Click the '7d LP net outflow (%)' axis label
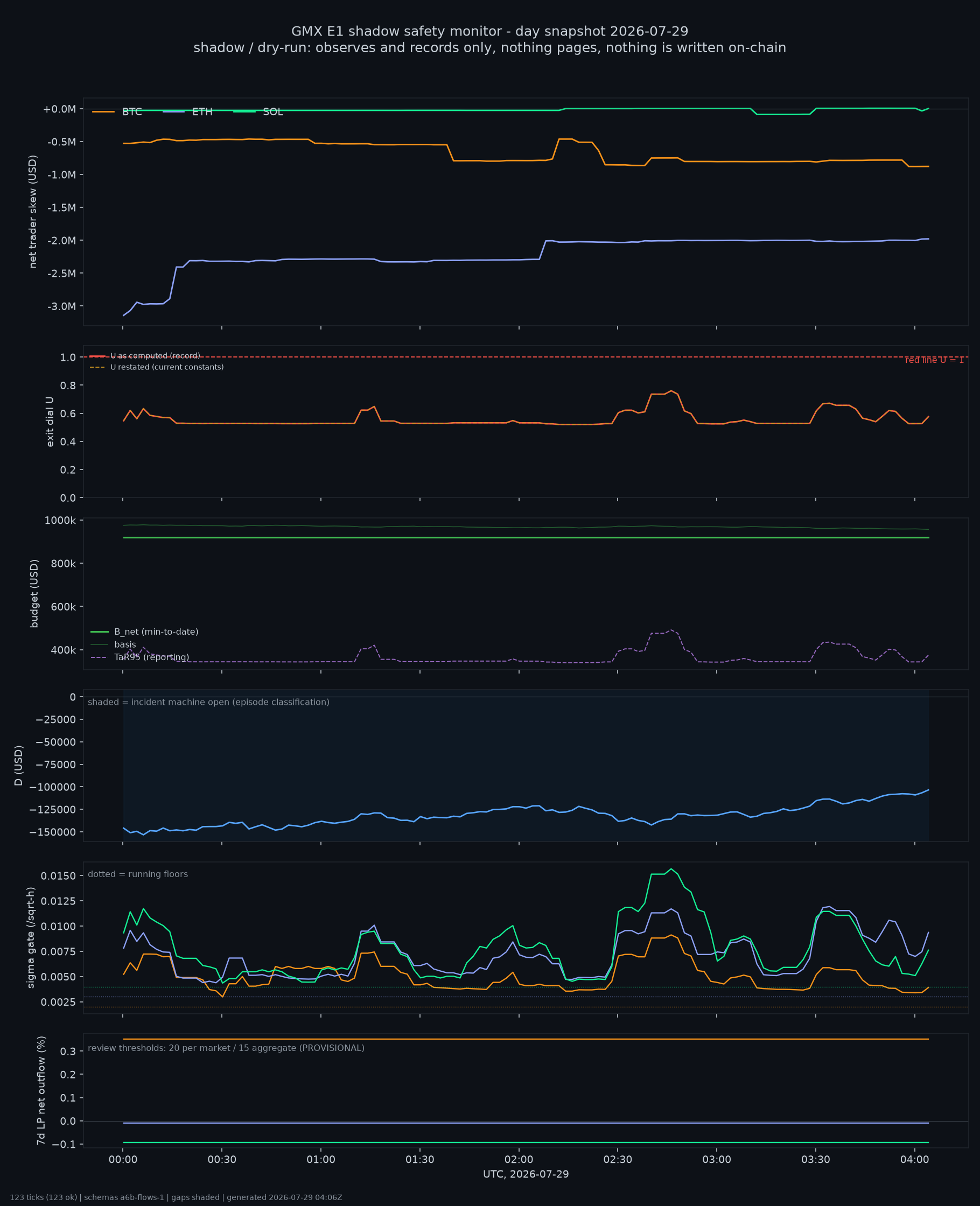980x1206 pixels. click(x=41, y=1090)
